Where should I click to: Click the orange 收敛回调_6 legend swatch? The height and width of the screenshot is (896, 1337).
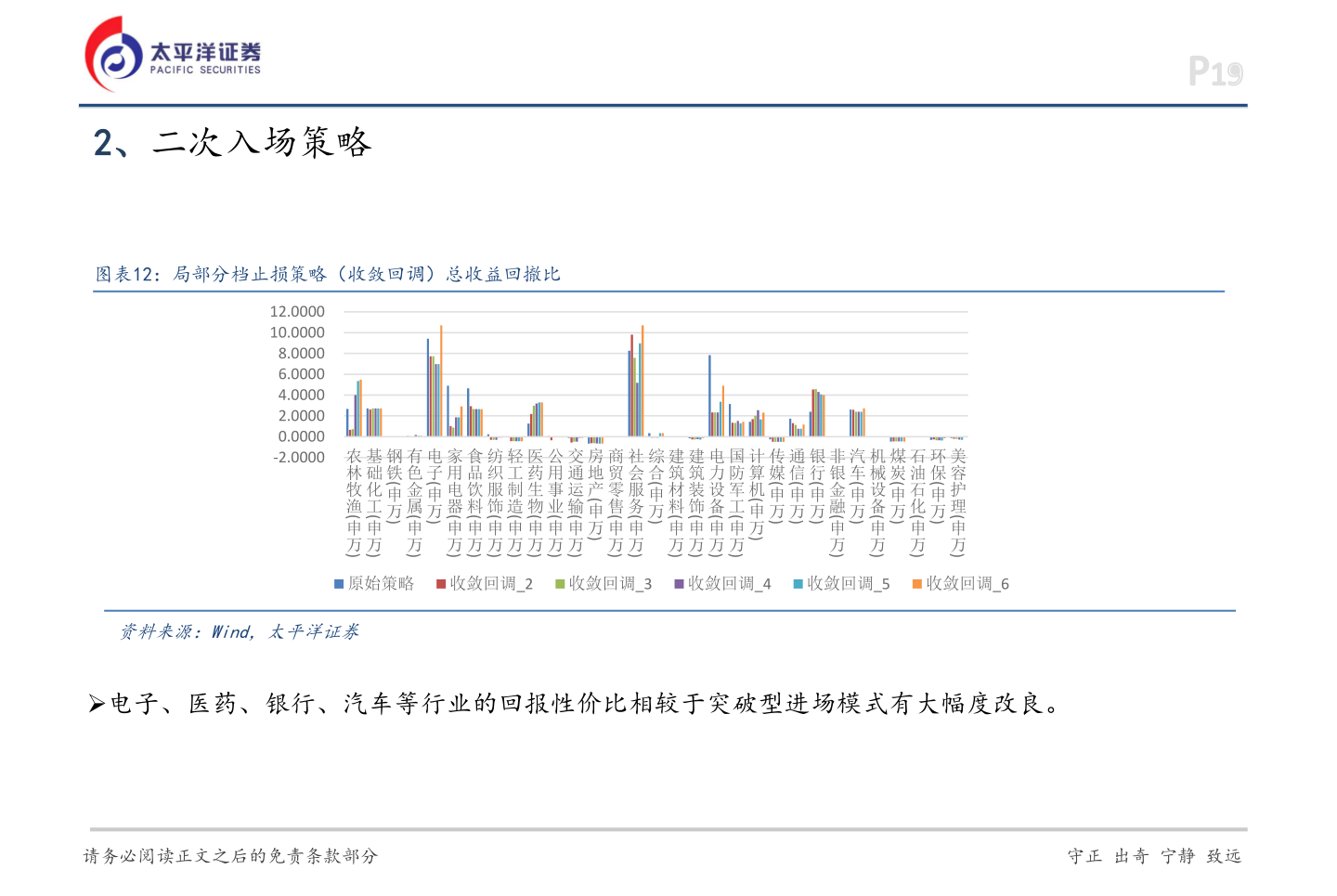click(x=916, y=584)
